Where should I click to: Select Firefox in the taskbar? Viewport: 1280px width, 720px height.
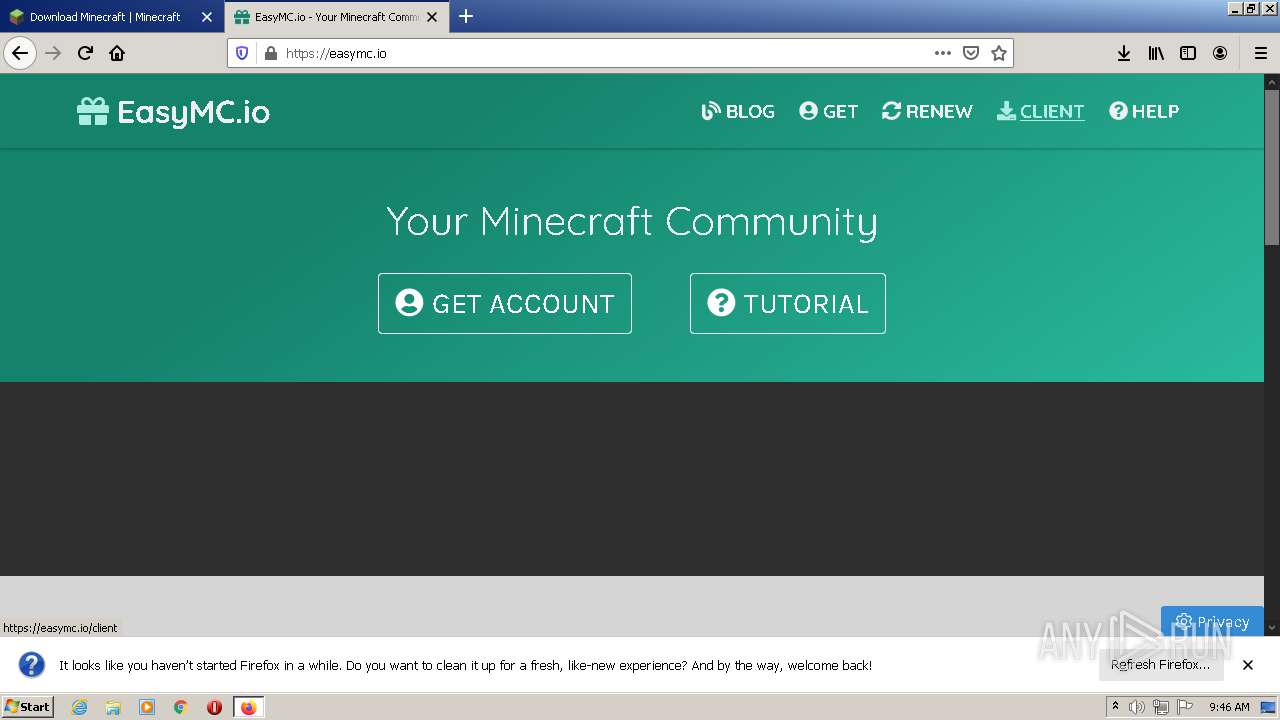248,707
